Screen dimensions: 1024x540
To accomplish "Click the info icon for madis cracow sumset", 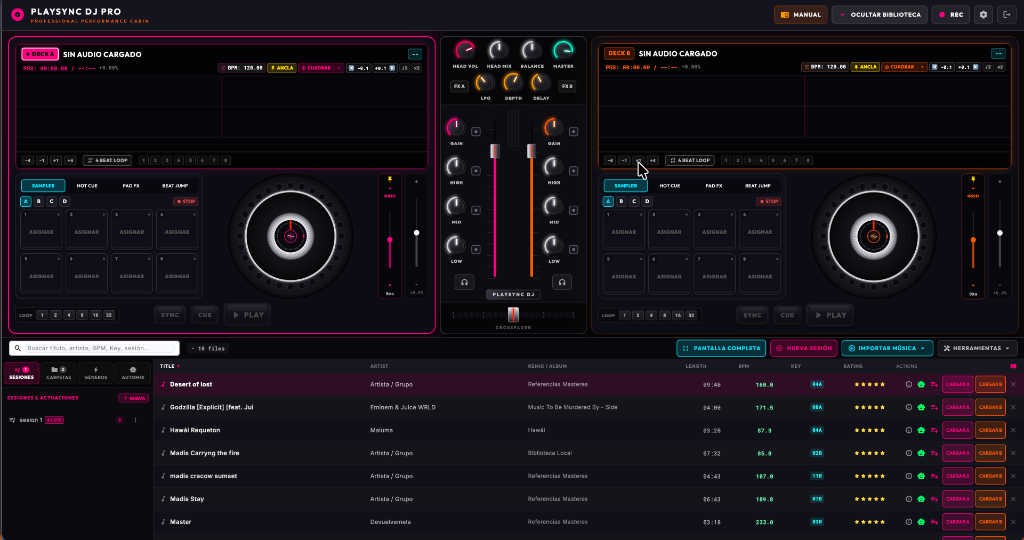I will click(908, 476).
